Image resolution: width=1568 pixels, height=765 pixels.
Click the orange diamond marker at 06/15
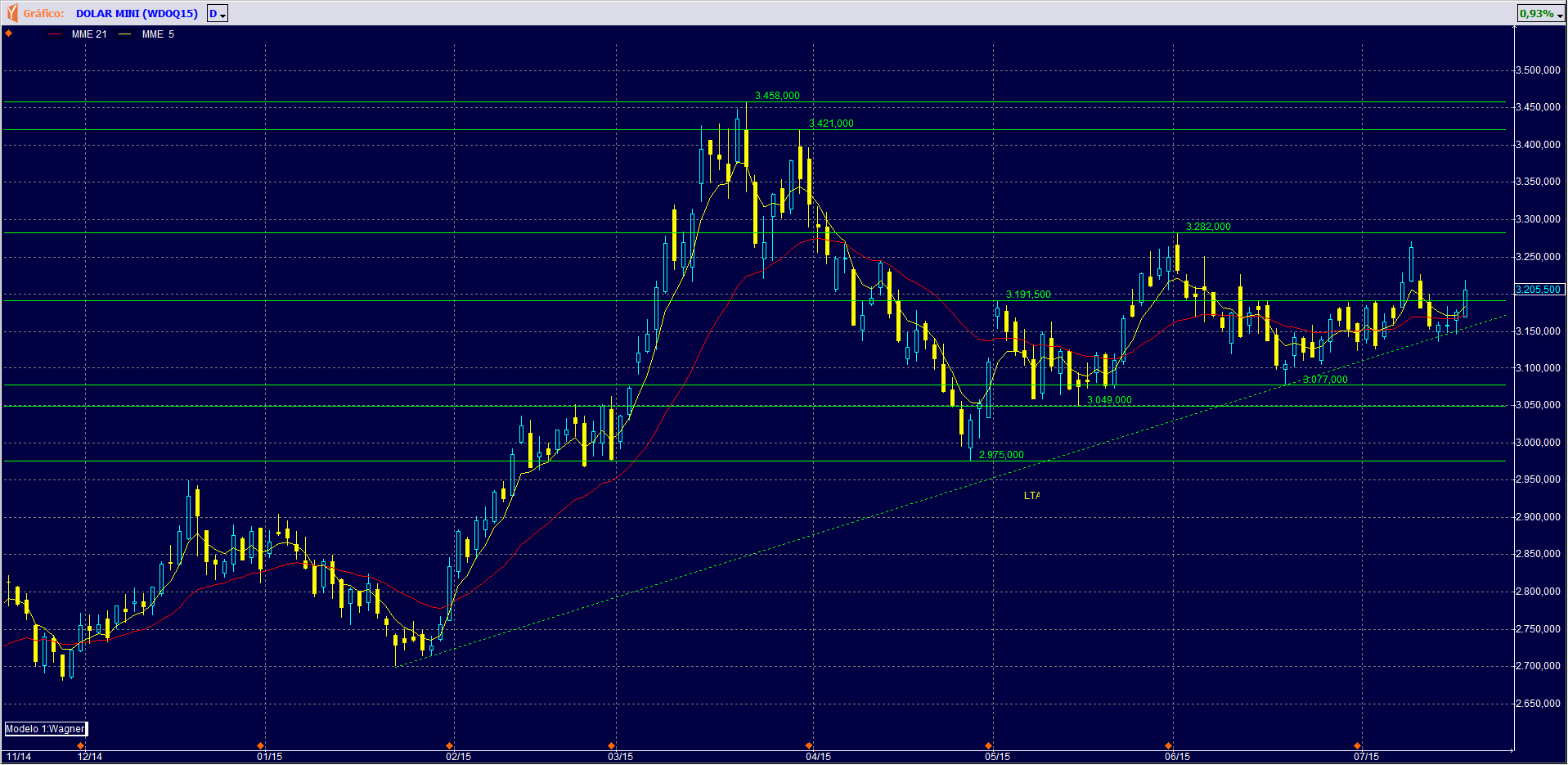click(1168, 745)
